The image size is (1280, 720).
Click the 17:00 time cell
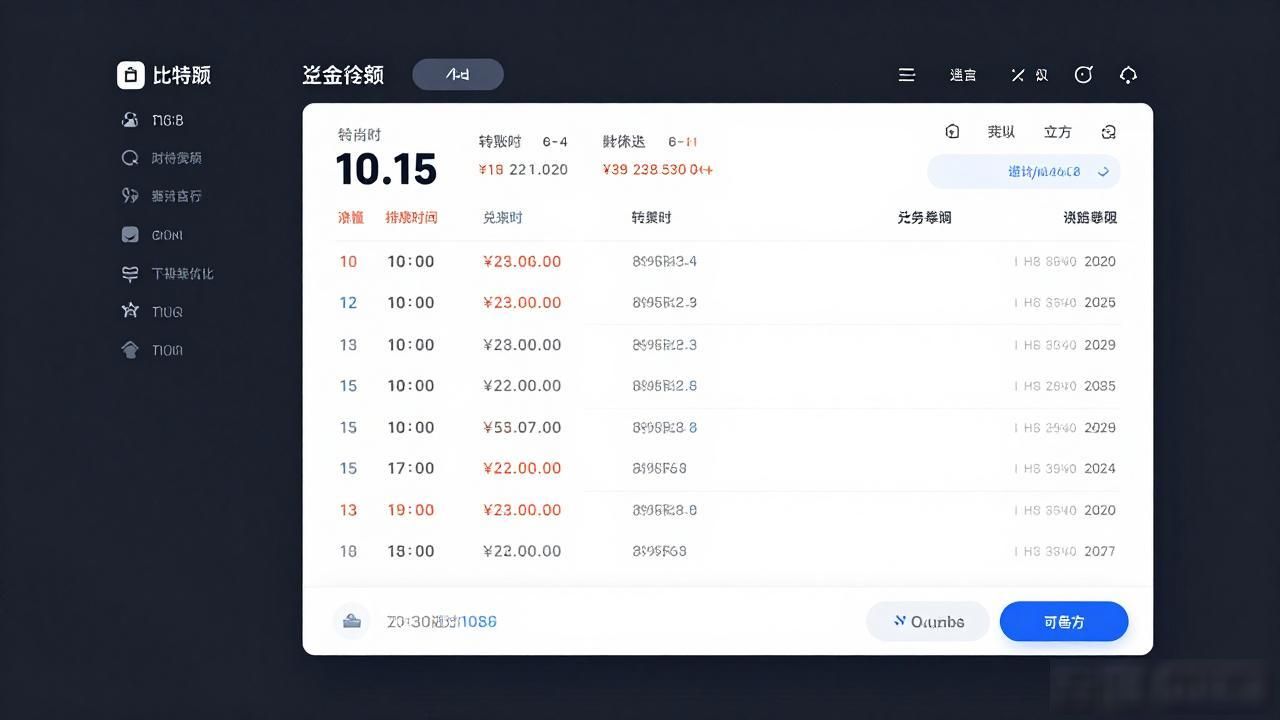click(411, 468)
